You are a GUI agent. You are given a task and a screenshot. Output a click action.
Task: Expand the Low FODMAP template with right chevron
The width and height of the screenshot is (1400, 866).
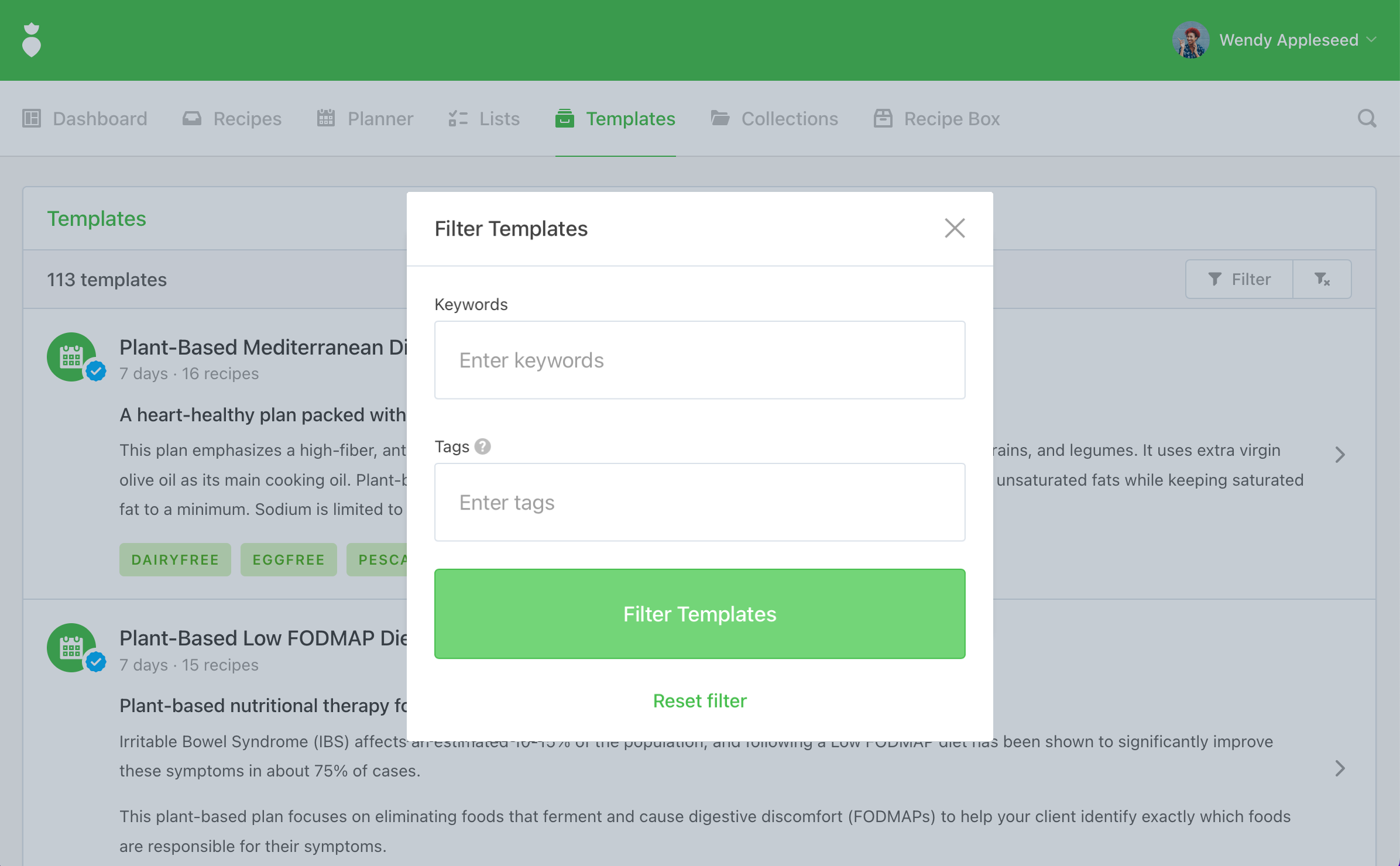click(x=1340, y=768)
